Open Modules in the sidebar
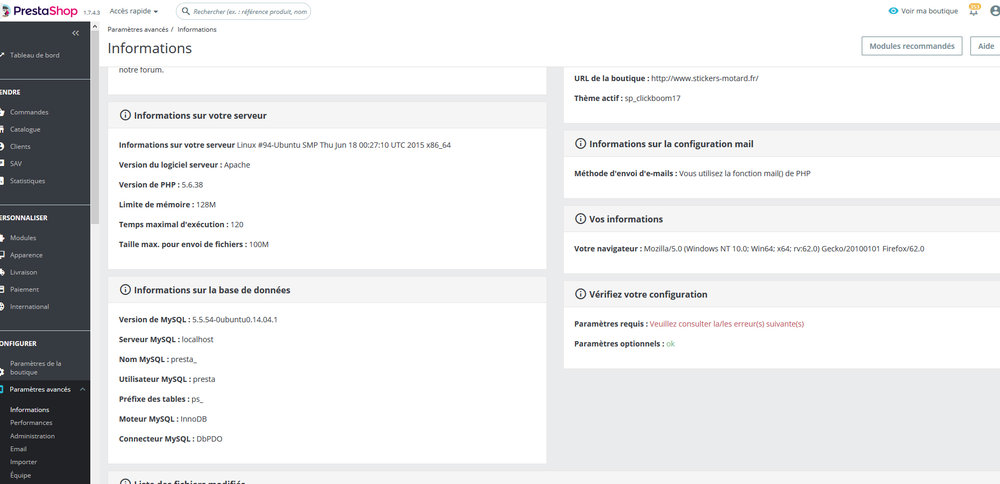 [23, 238]
